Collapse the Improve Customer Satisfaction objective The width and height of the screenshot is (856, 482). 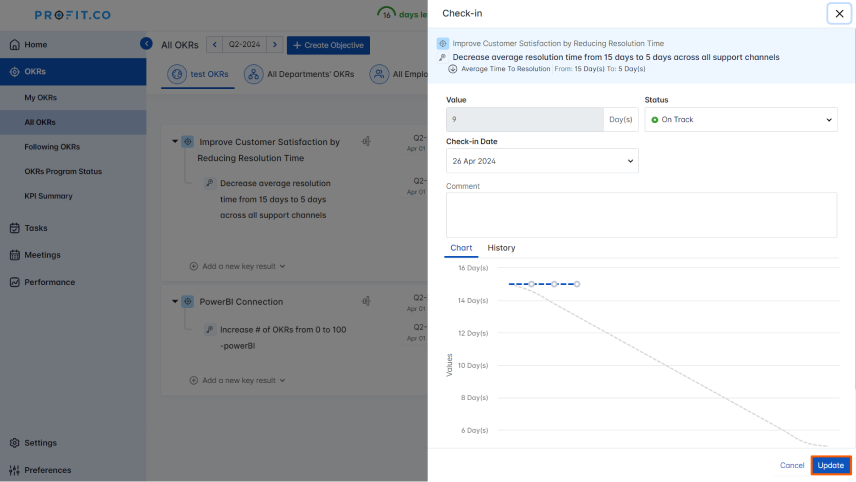(175, 141)
